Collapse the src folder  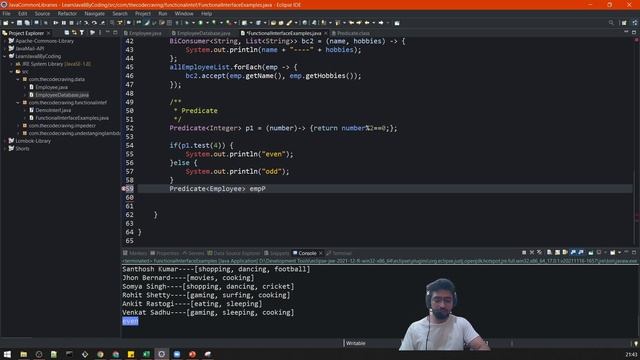point(11,71)
